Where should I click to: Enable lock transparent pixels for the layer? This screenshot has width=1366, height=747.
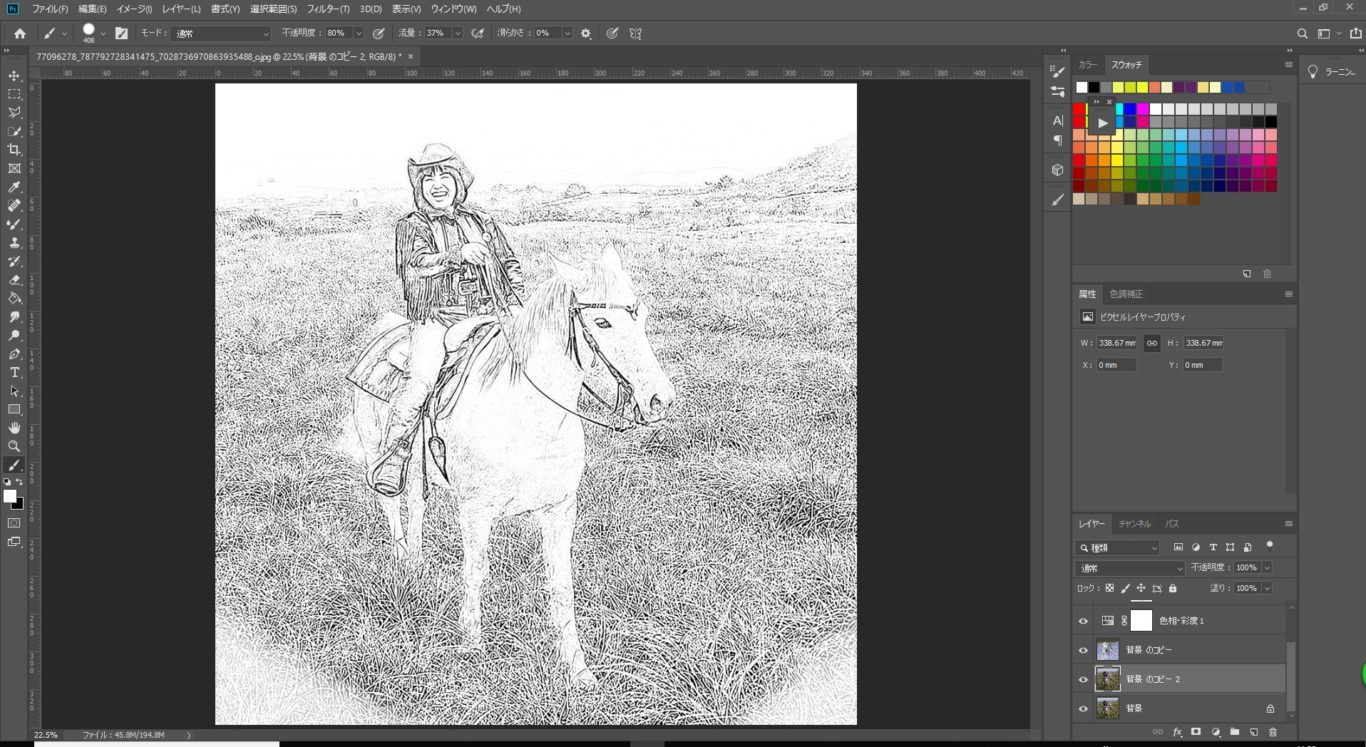coord(1110,588)
